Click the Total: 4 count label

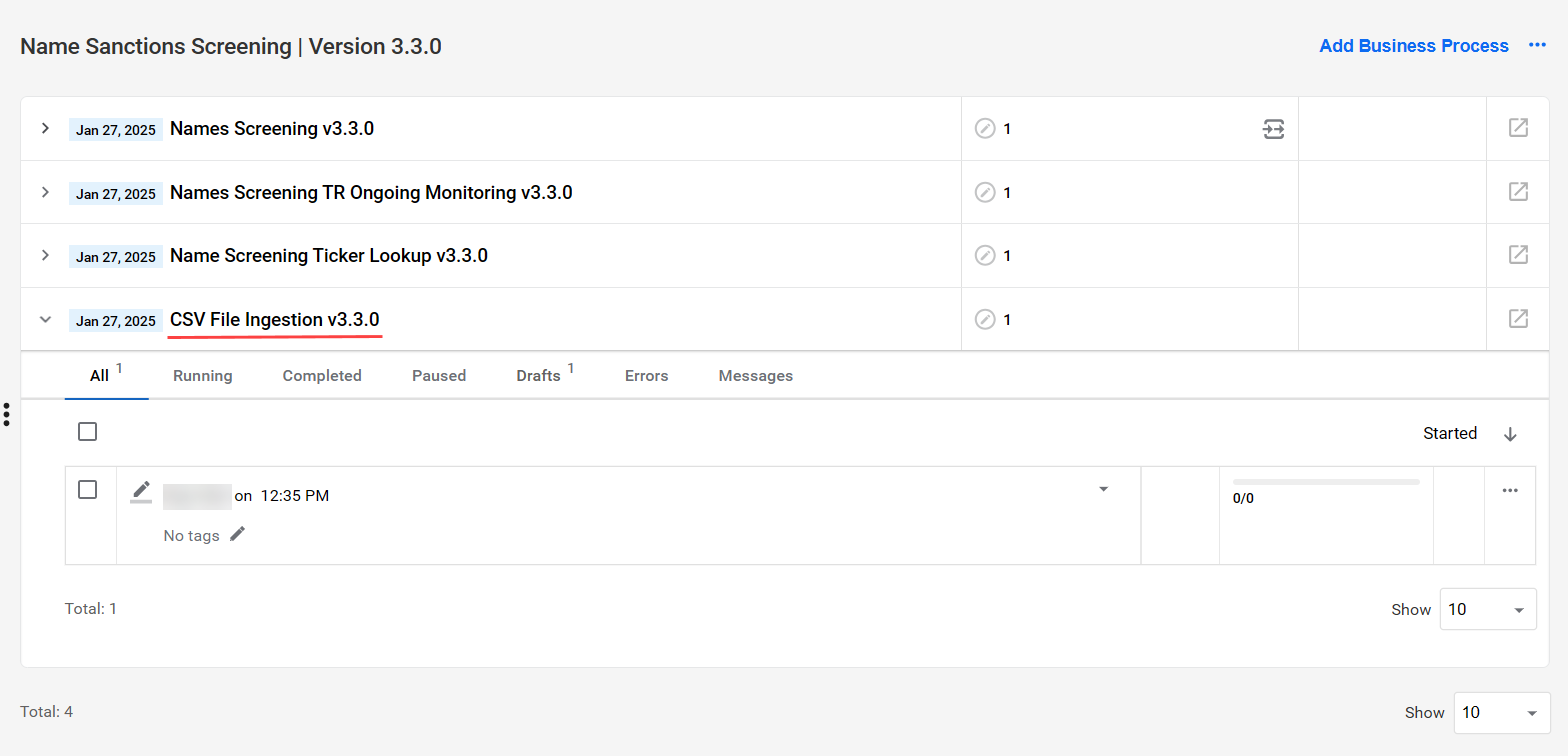click(47, 712)
